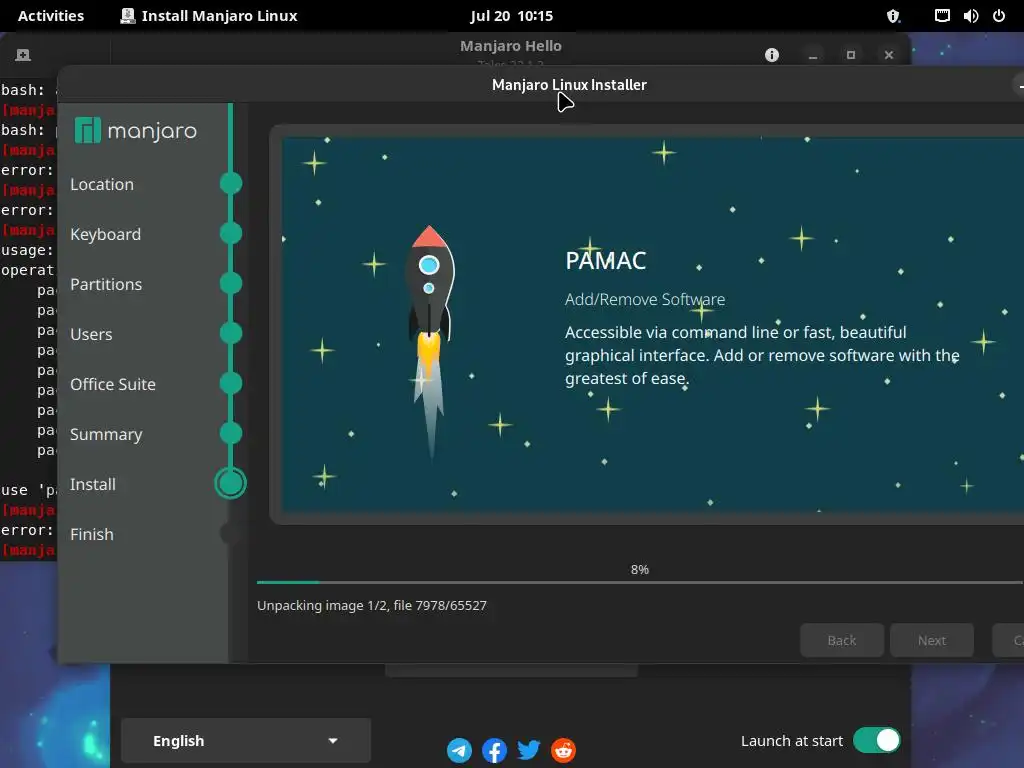Click the Manjaro Linux Installer title bar
1024x768 pixels.
[569, 85]
